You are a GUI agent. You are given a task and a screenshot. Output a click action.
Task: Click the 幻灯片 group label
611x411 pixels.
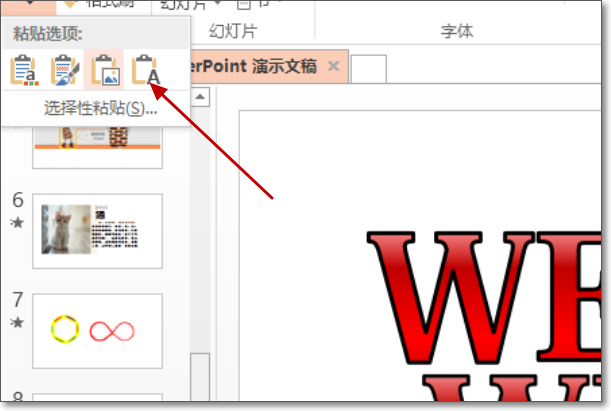[233, 31]
